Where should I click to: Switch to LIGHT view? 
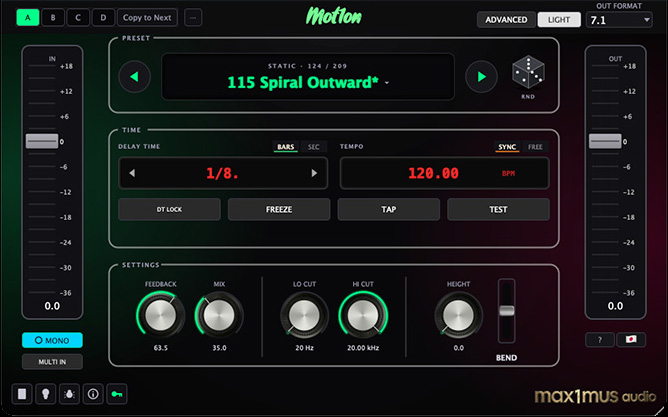(559, 20)
